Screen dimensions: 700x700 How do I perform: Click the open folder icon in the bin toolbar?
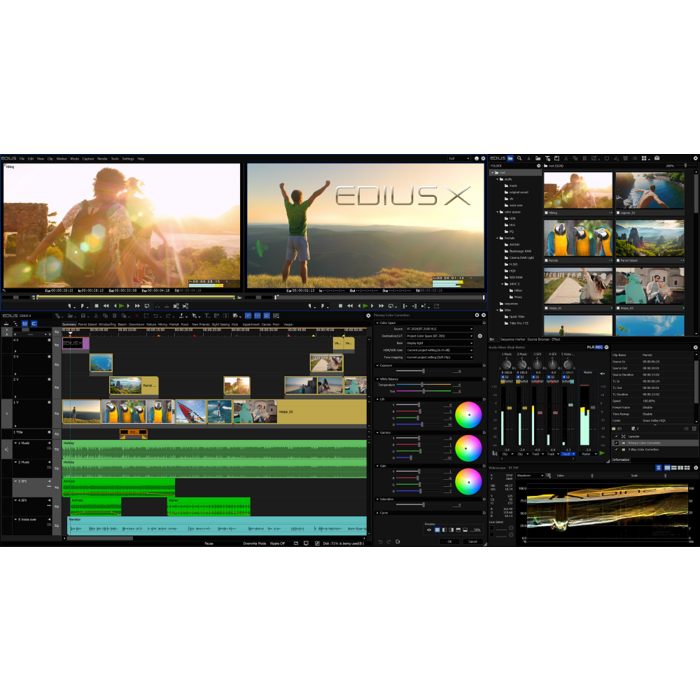(x=537, y=159)
